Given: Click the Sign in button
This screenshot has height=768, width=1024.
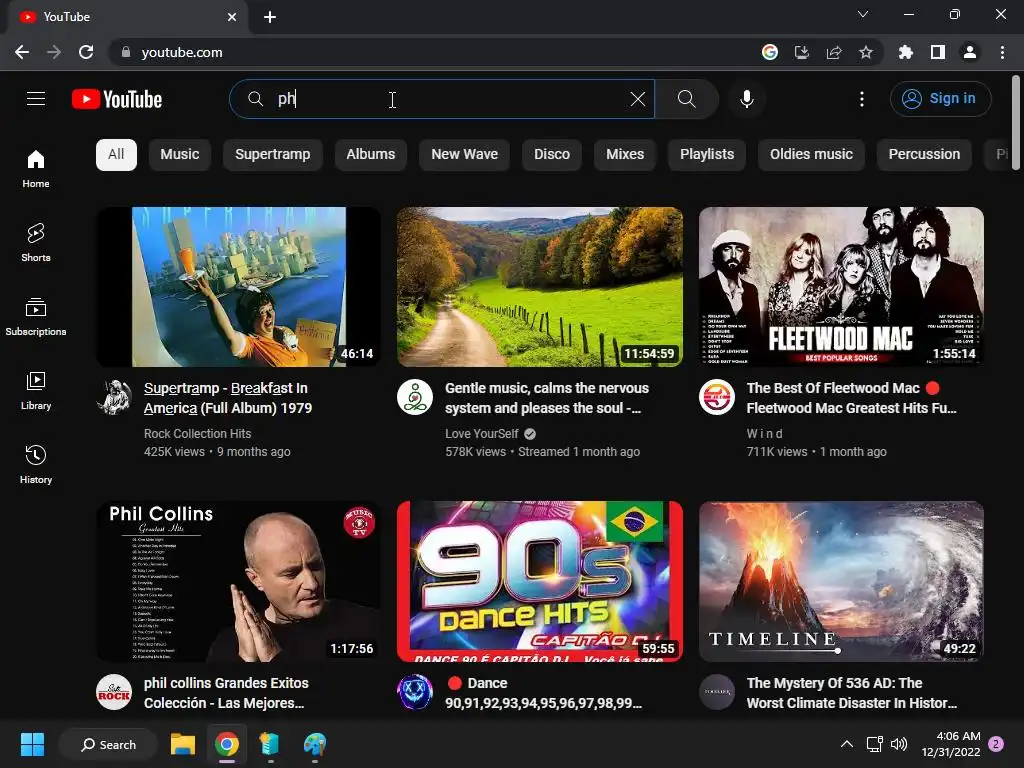Looking at the screenshot, I should coord(940,99).
